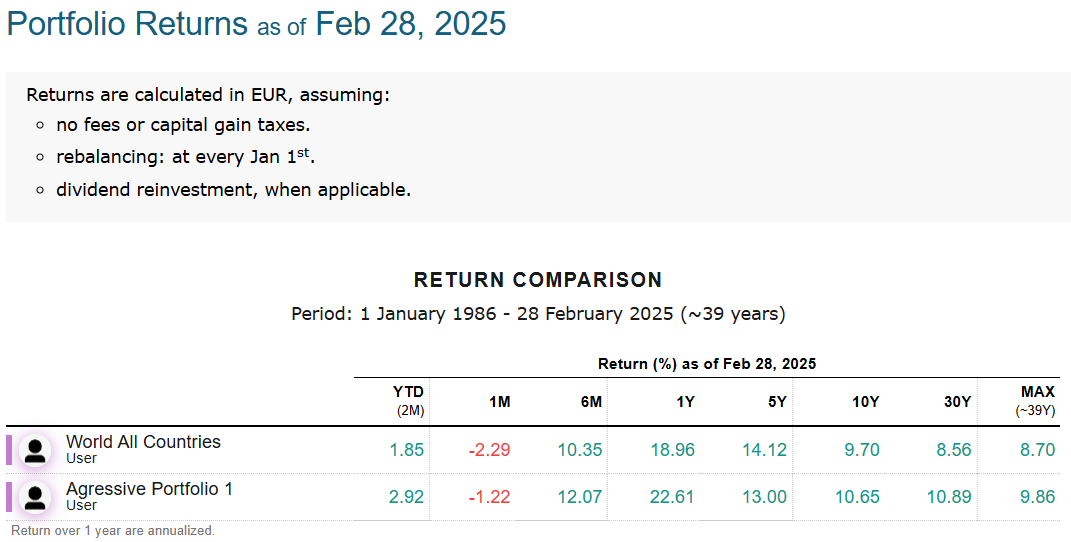Click Agressive Portfolio 1 1M value -1.22
The image size is (1071, 542).
489,497
